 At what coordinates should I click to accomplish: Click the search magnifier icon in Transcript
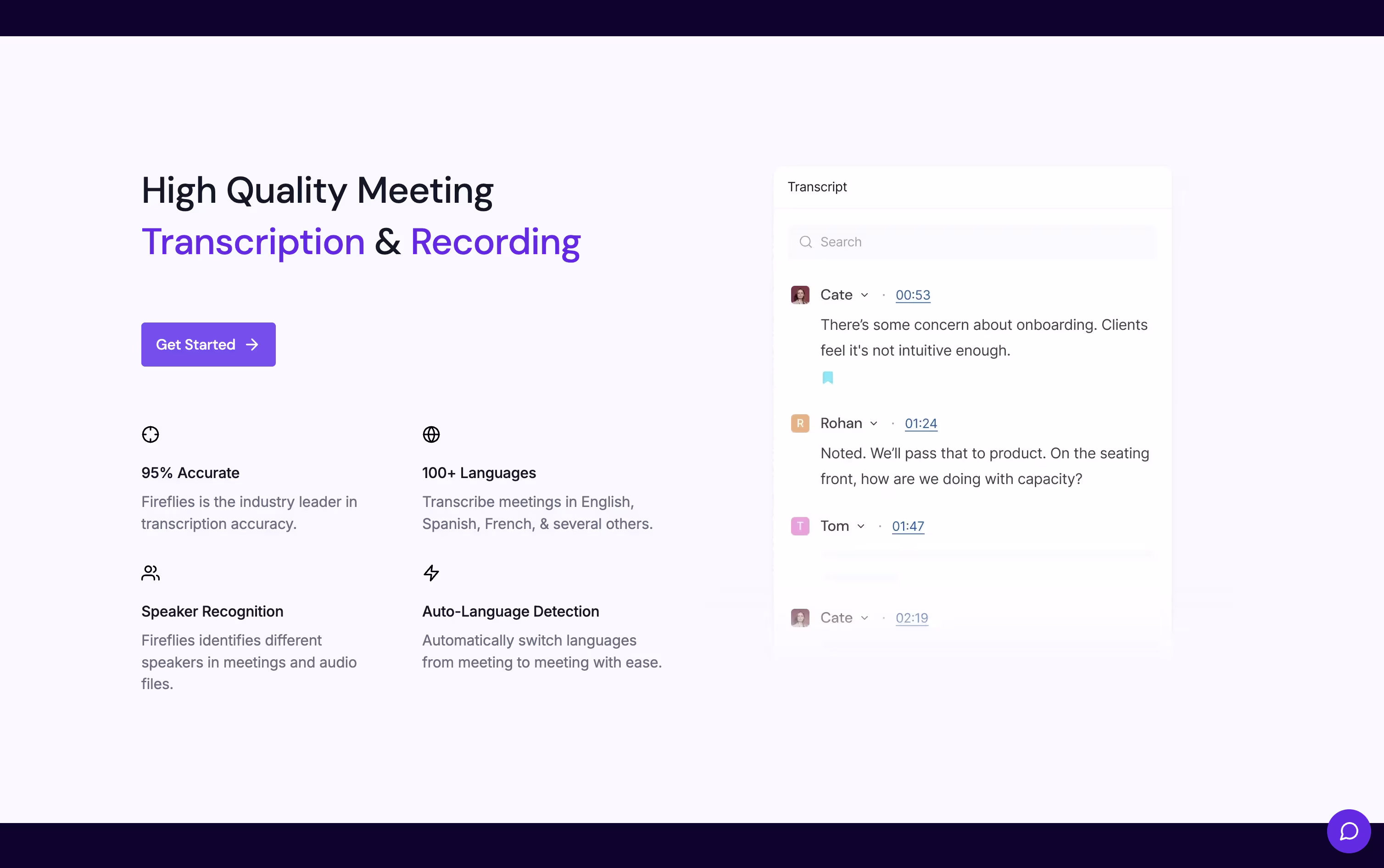tap(805, 242)
